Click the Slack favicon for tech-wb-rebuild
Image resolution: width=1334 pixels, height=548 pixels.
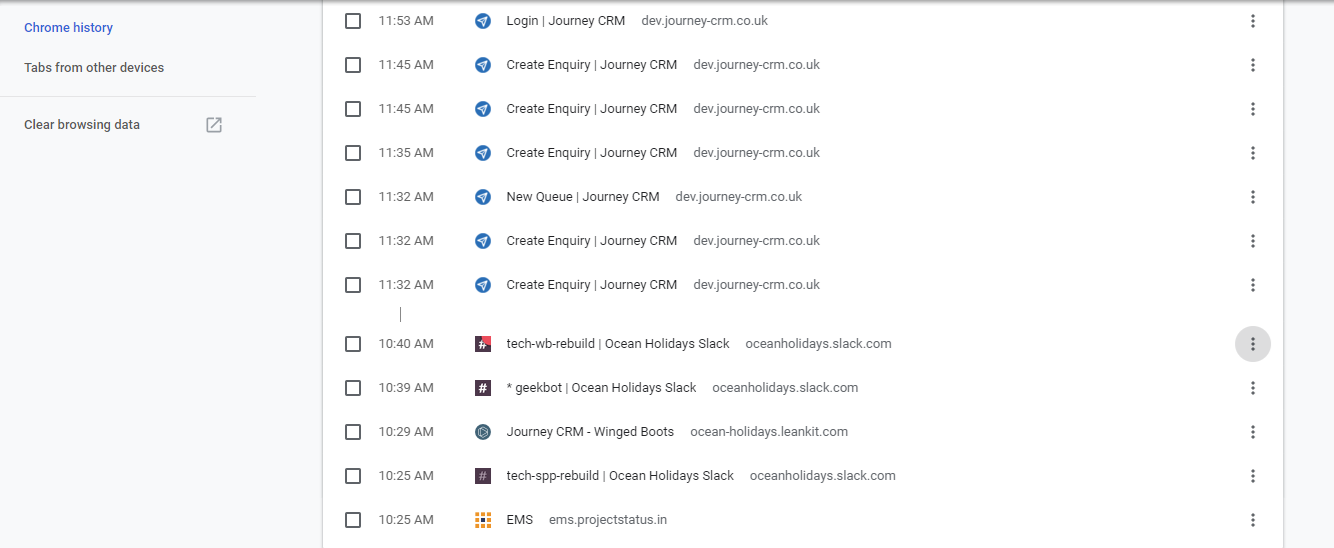tap(483, 344)
